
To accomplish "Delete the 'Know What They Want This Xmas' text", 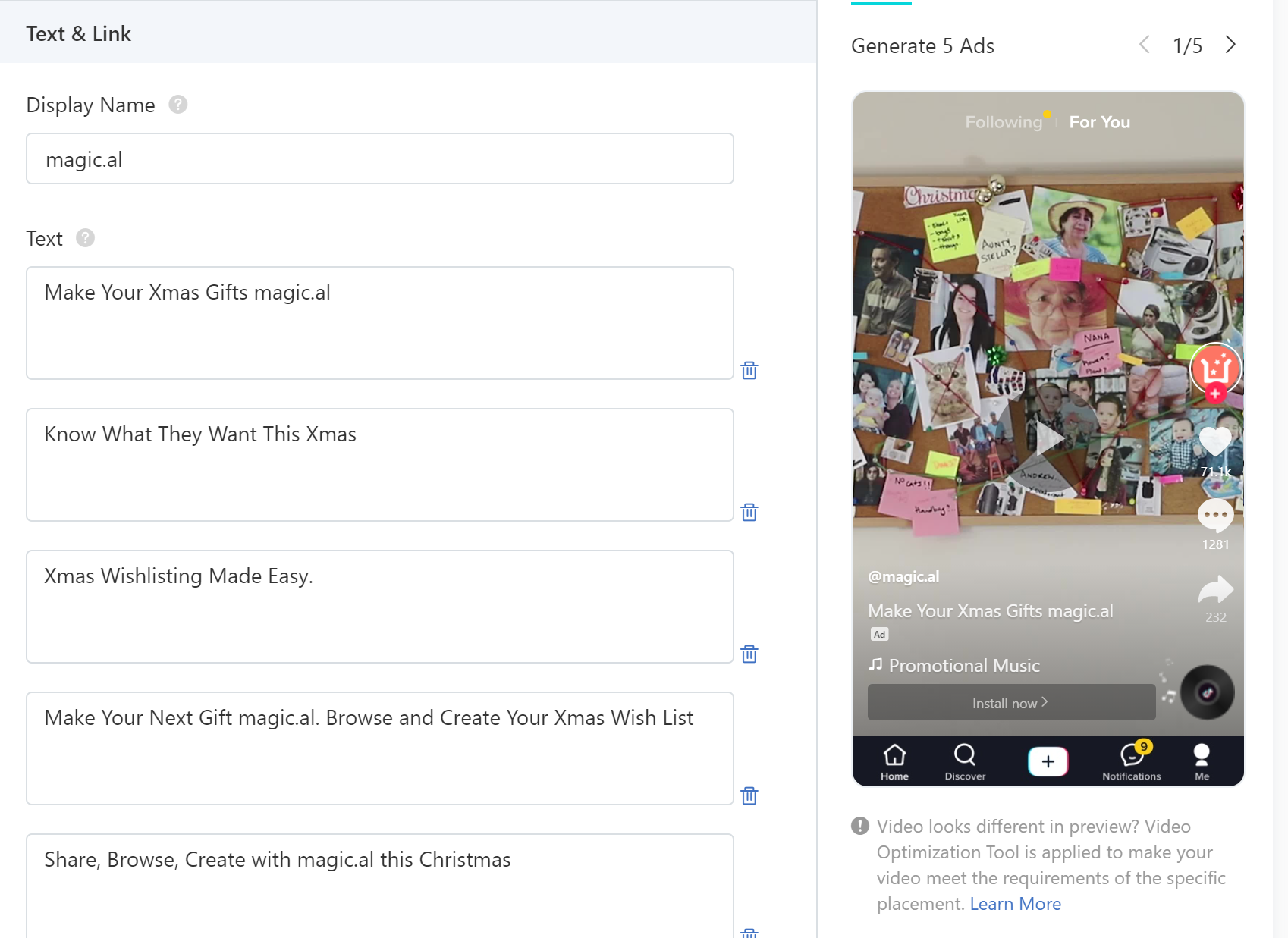I will click(x=749, y=512).
